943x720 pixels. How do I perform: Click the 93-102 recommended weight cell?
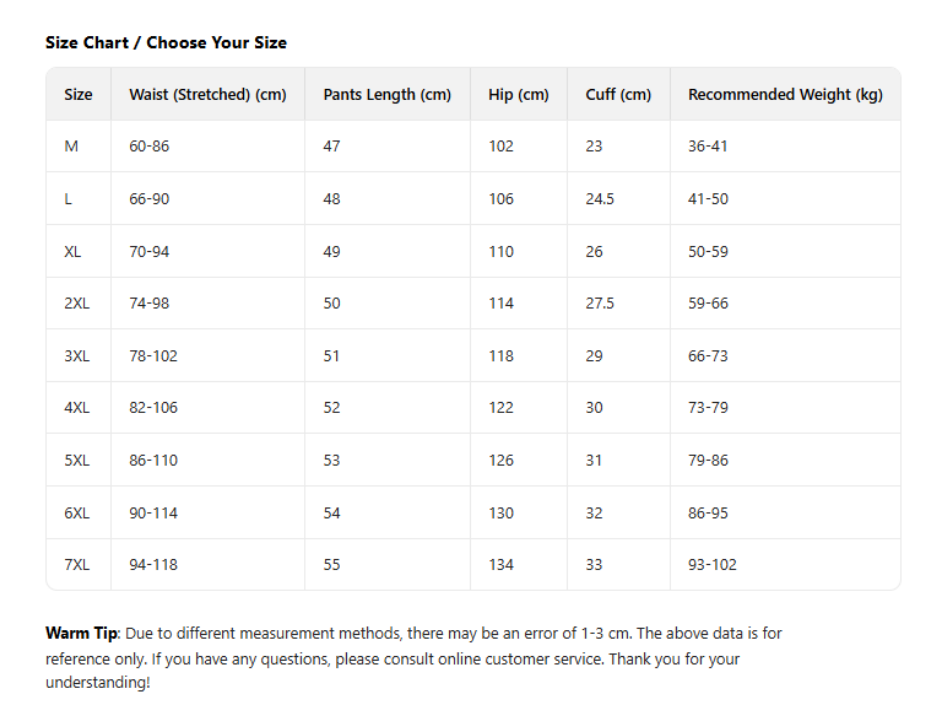[x=712, y=565]
